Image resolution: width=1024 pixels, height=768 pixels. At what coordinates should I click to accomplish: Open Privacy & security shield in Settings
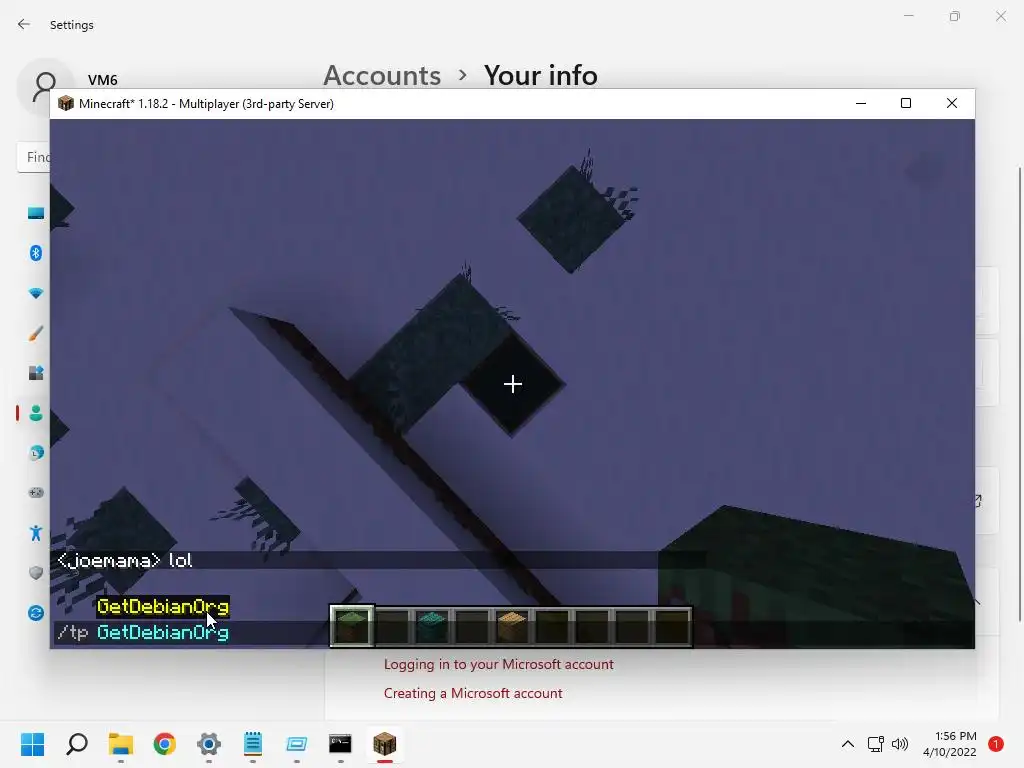pos(35,573)
